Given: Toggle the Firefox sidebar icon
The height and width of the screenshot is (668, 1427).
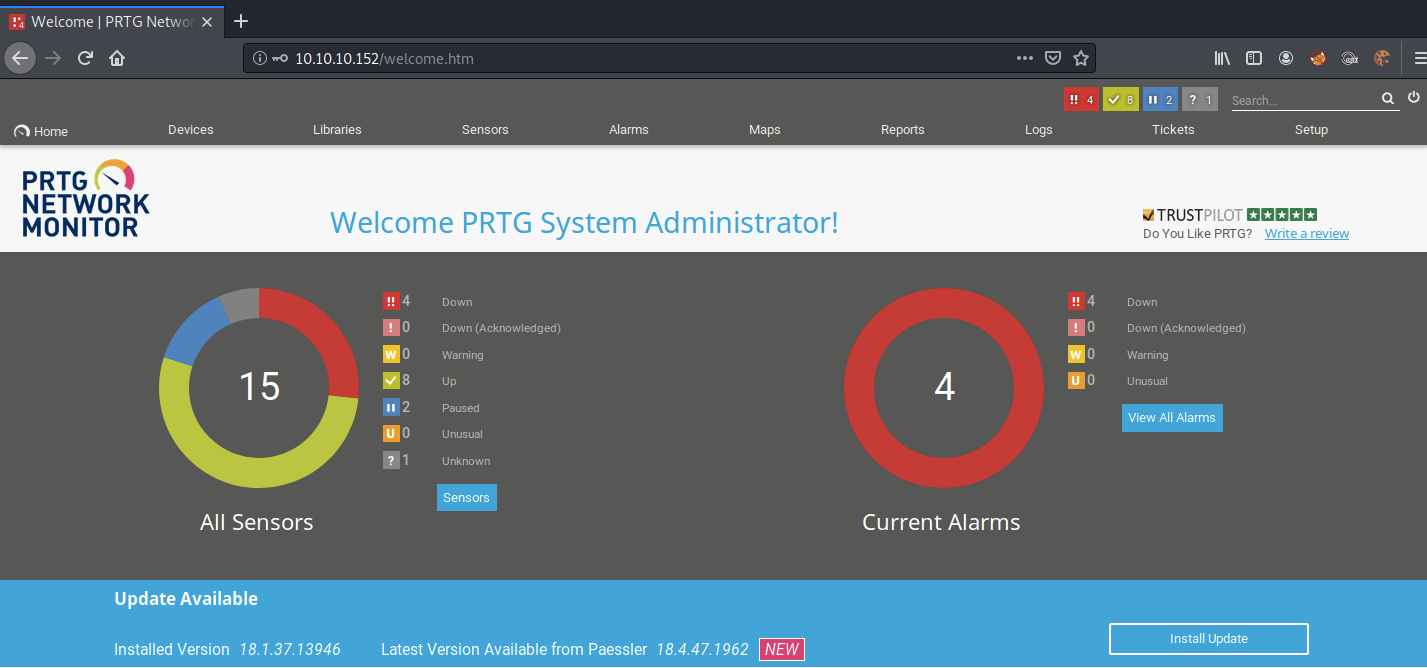Looking at the screenshot, I should coord(1254,58).
